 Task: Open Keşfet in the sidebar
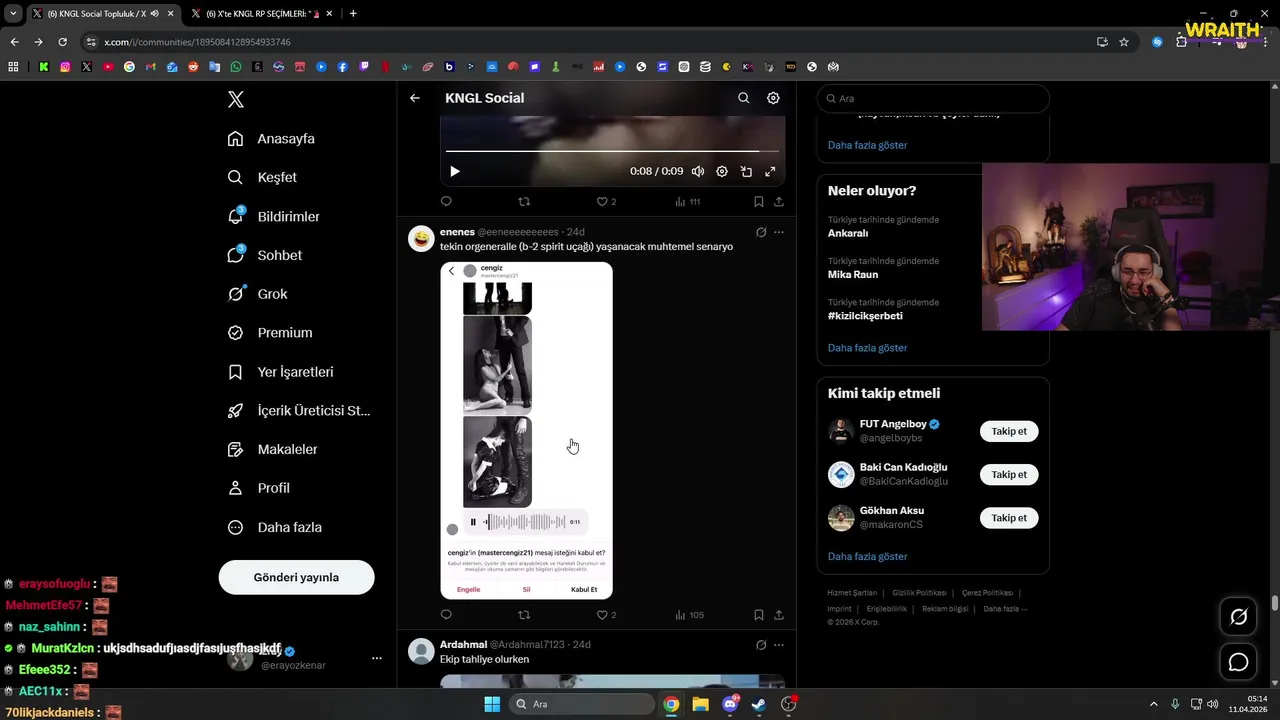pyautogui.click(x=261, y=177)
